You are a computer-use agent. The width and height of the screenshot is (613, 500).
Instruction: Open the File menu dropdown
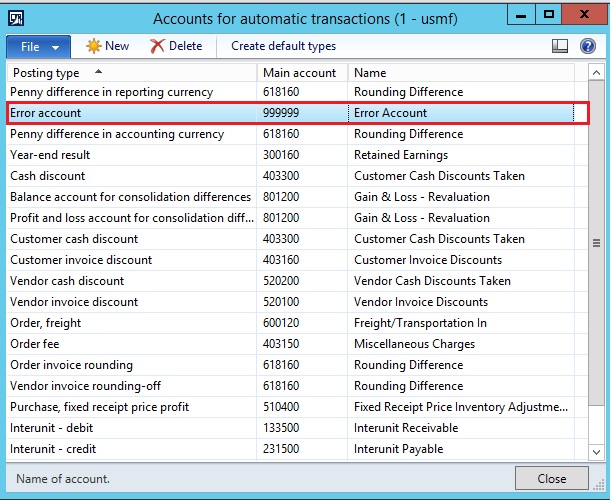click(38, 46)
